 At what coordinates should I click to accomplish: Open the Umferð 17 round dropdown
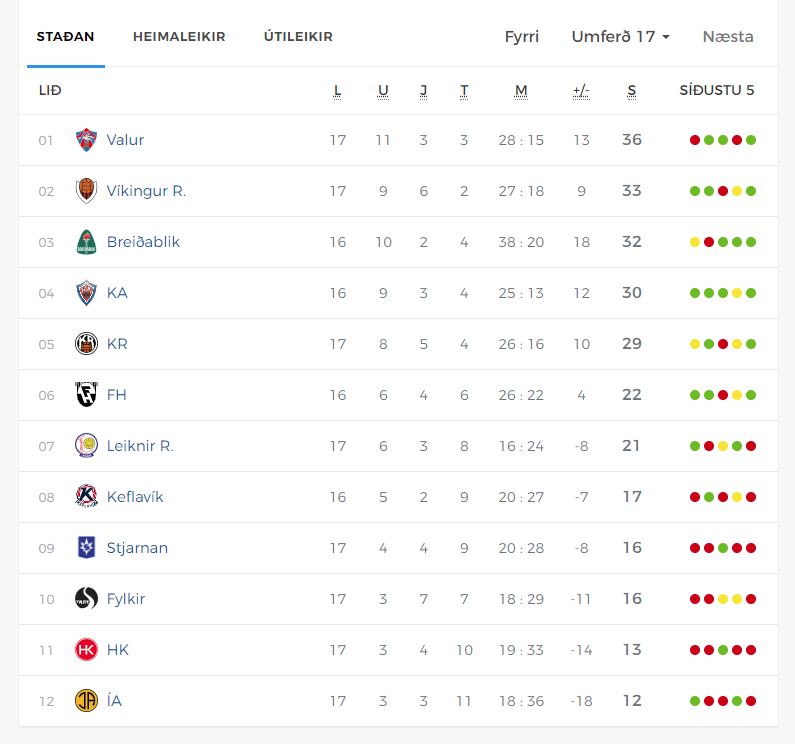620,37
